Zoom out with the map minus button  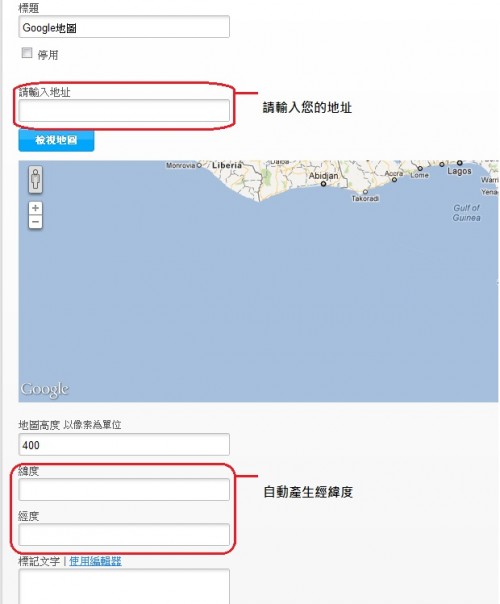pyautogui.click(x=35, y=222)
